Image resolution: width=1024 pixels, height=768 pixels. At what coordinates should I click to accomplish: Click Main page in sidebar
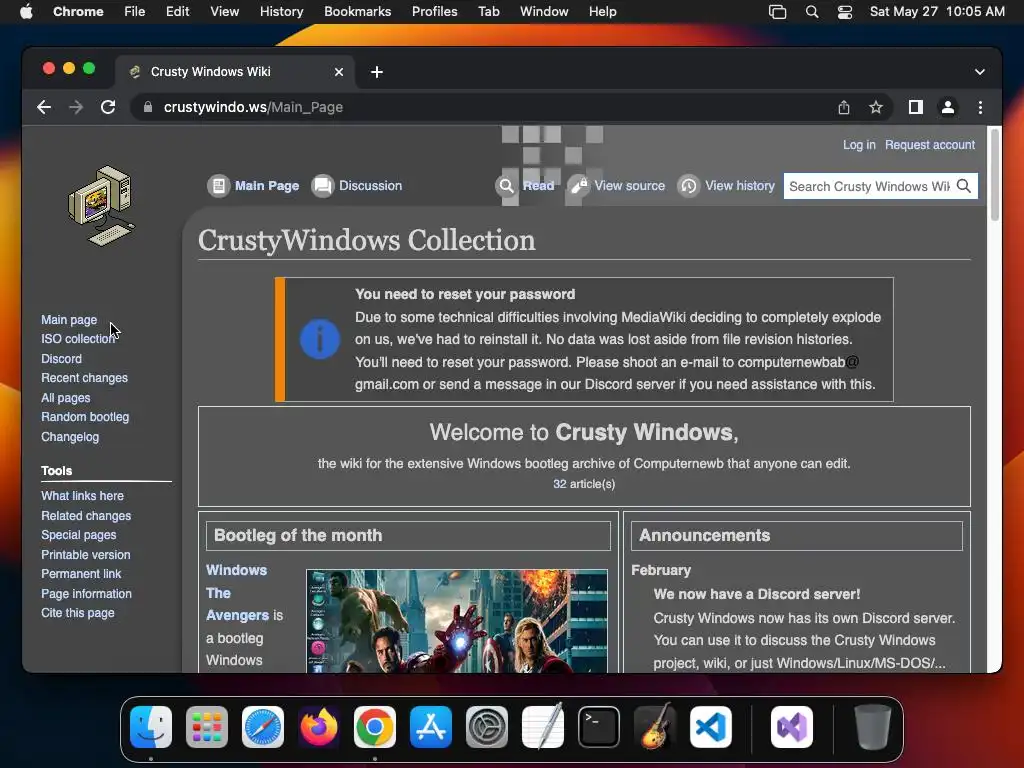coord(69,319)
